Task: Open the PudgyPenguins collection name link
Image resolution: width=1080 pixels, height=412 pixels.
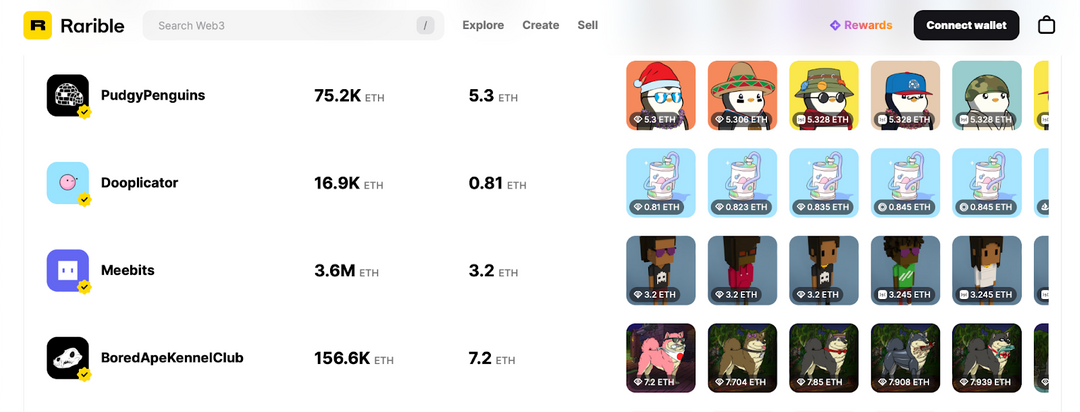Action: (x=153, y=95)
